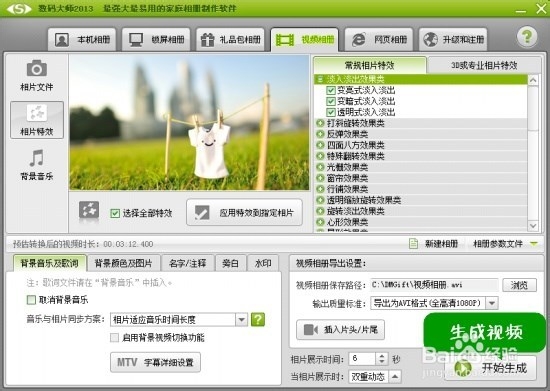The image size is (550, 391).
Task: Toggle the 选择全部特效 checkbox
Action: 115,213
